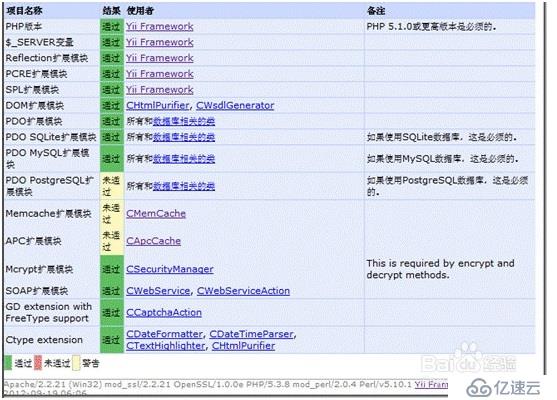The height and width of the screenshot is (400, 557).
Task: Select the 使用者 column header
Action: pyautogui.click(x=140, y=11)
